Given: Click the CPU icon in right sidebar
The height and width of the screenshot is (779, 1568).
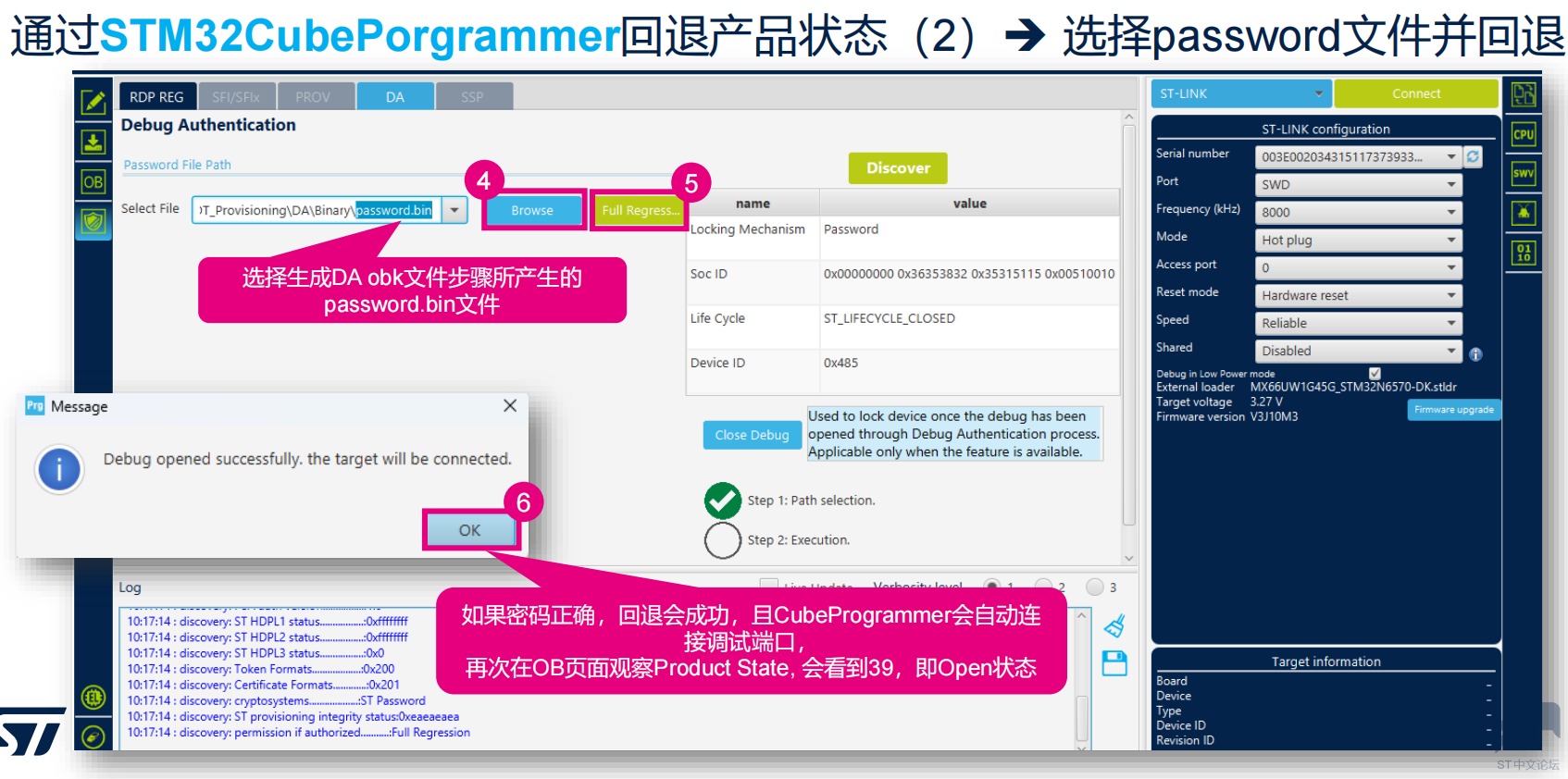Looking at the screenshot, I should pyautogui.click(x=1524, y=134).
